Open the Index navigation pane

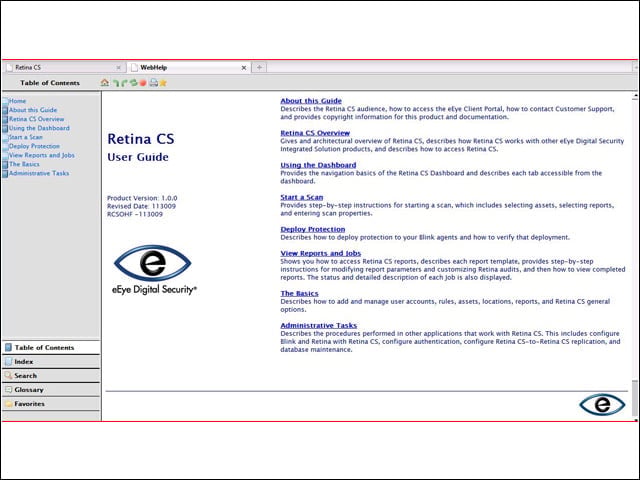pyautogui.click(x=51, y=362)
